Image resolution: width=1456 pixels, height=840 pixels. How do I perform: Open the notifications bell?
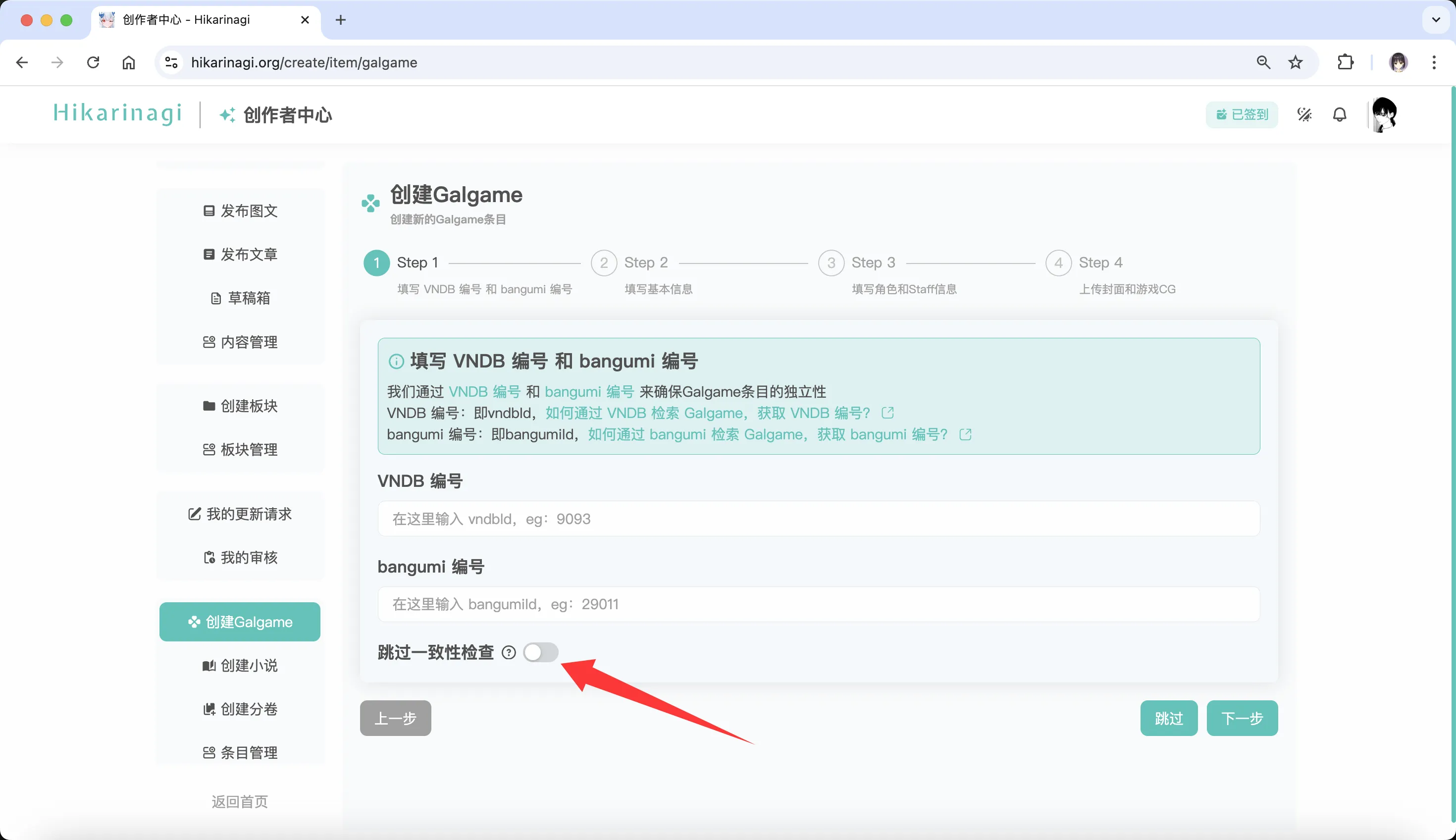(x=1340, y=115)
